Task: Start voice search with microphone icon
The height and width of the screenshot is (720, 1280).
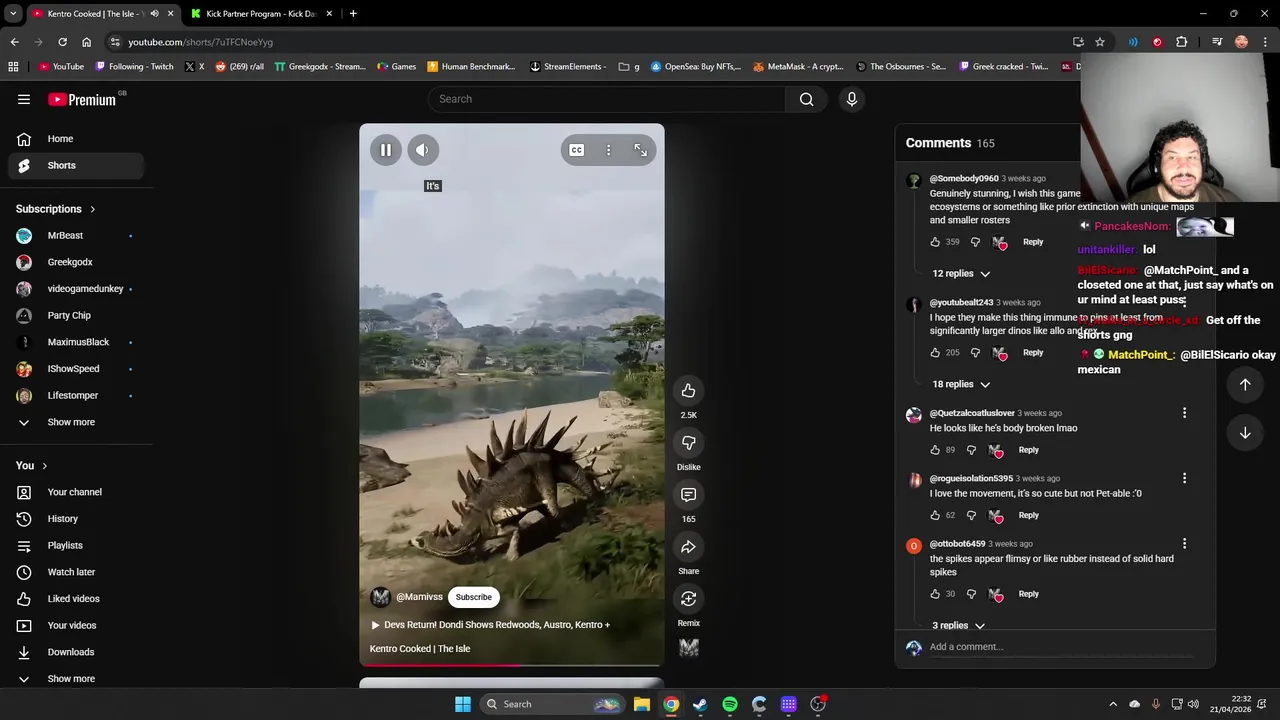Action: point(852,99)
